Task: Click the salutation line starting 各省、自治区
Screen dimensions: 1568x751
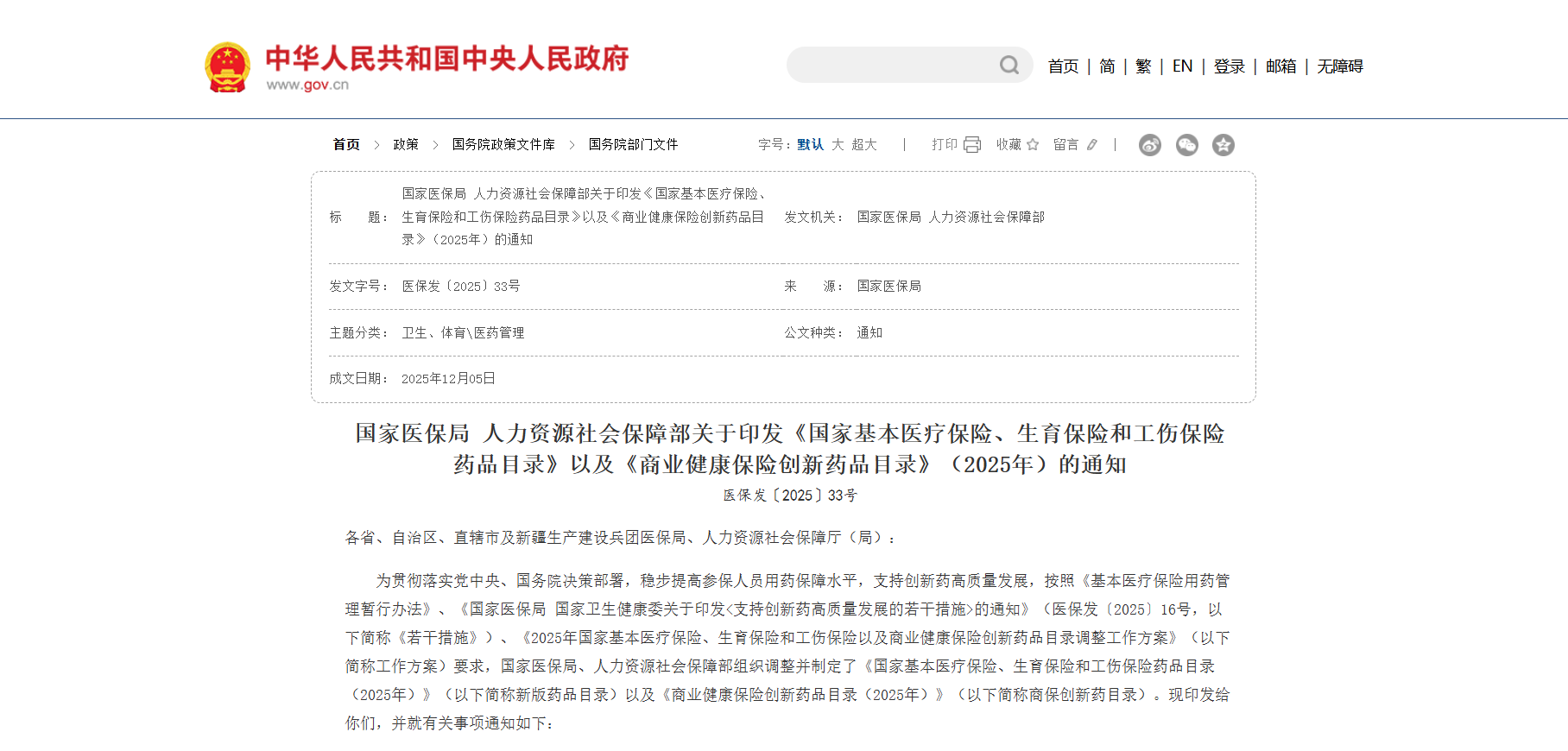Action: pos(621,538)
